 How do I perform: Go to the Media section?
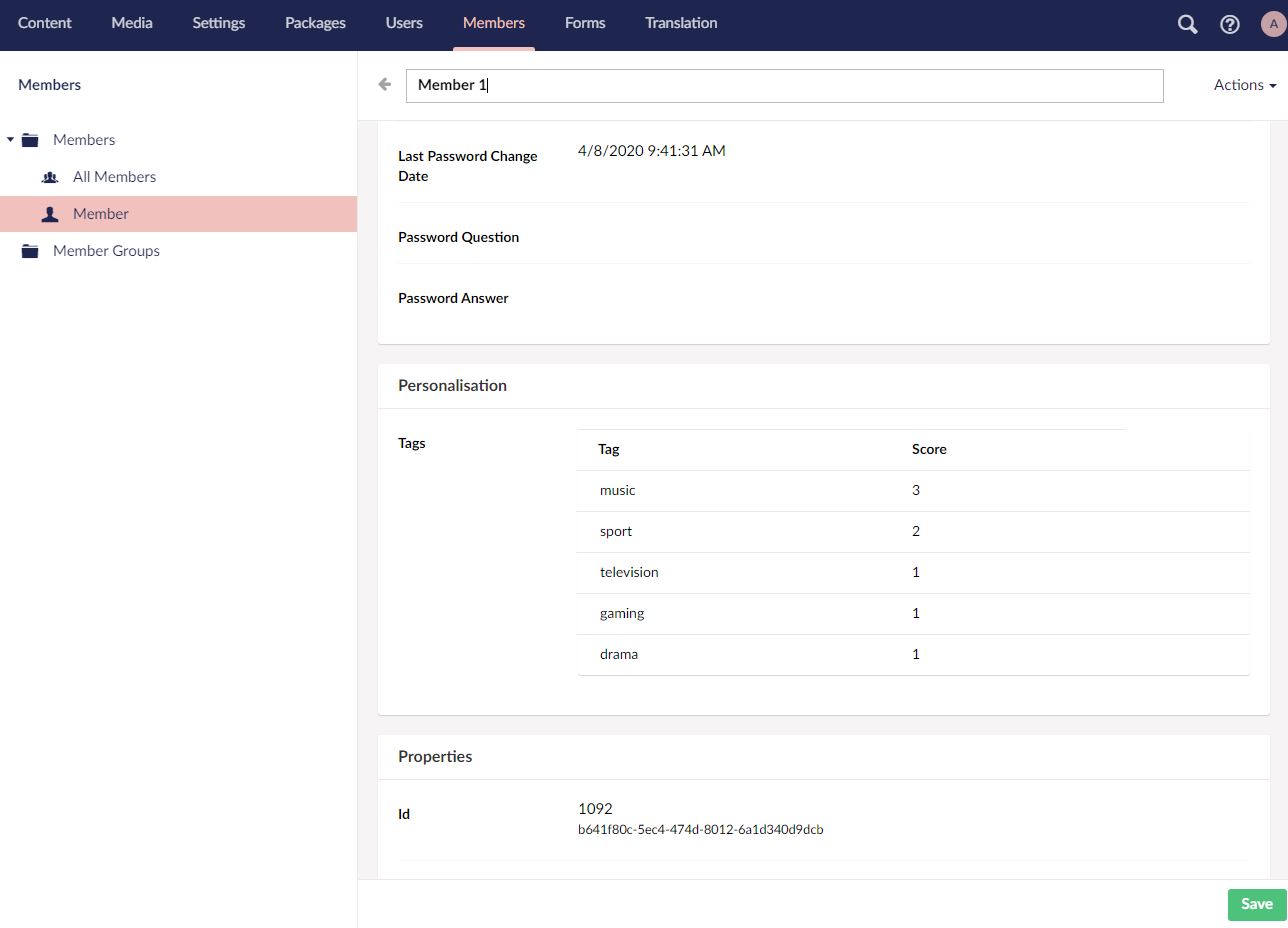(132, 23)
